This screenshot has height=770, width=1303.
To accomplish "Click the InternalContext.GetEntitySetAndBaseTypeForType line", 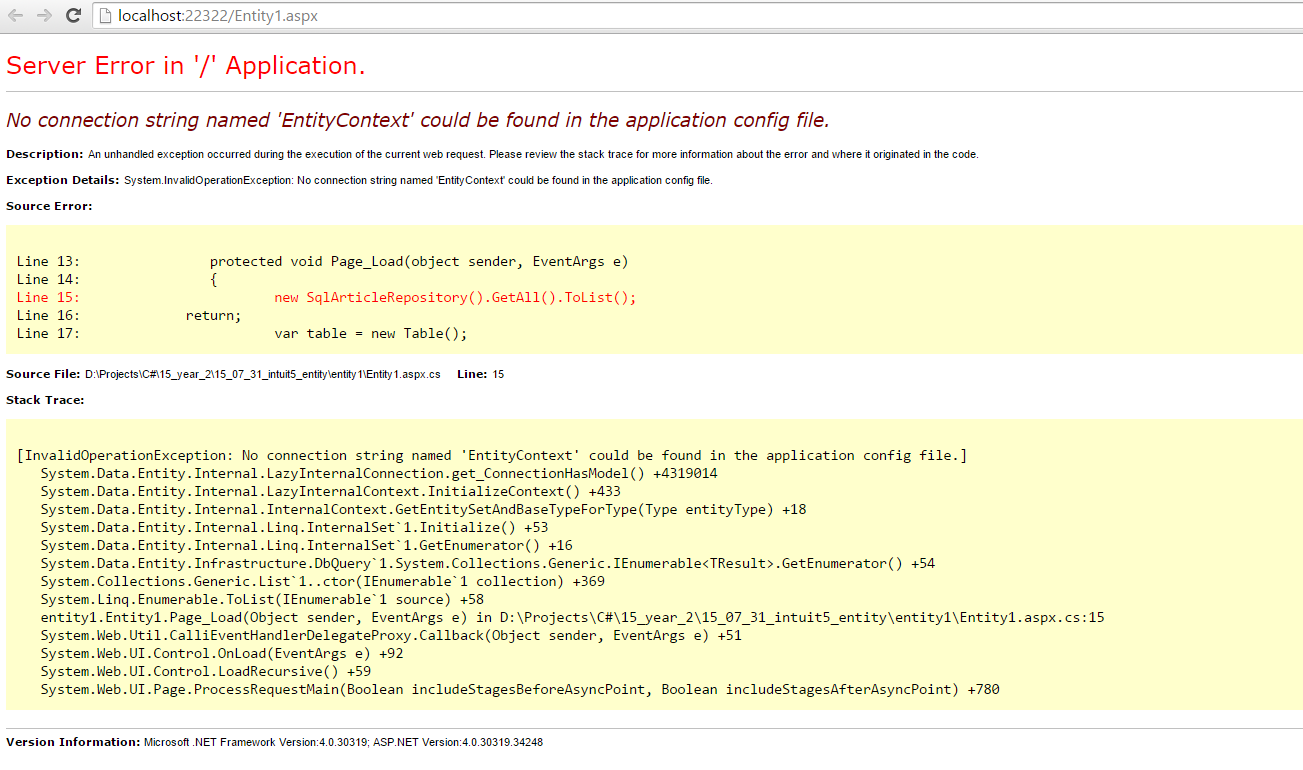I will point(424,510).
